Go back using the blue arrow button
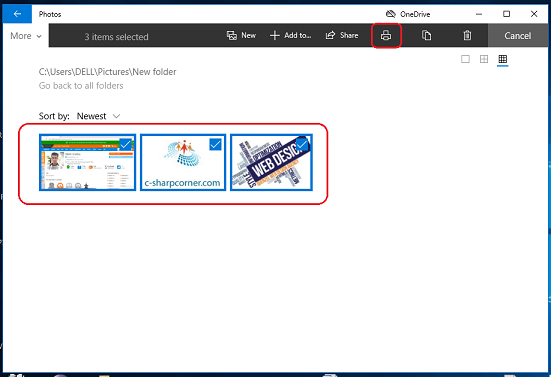This screenshot has width=551, height=377. (17, 14)
